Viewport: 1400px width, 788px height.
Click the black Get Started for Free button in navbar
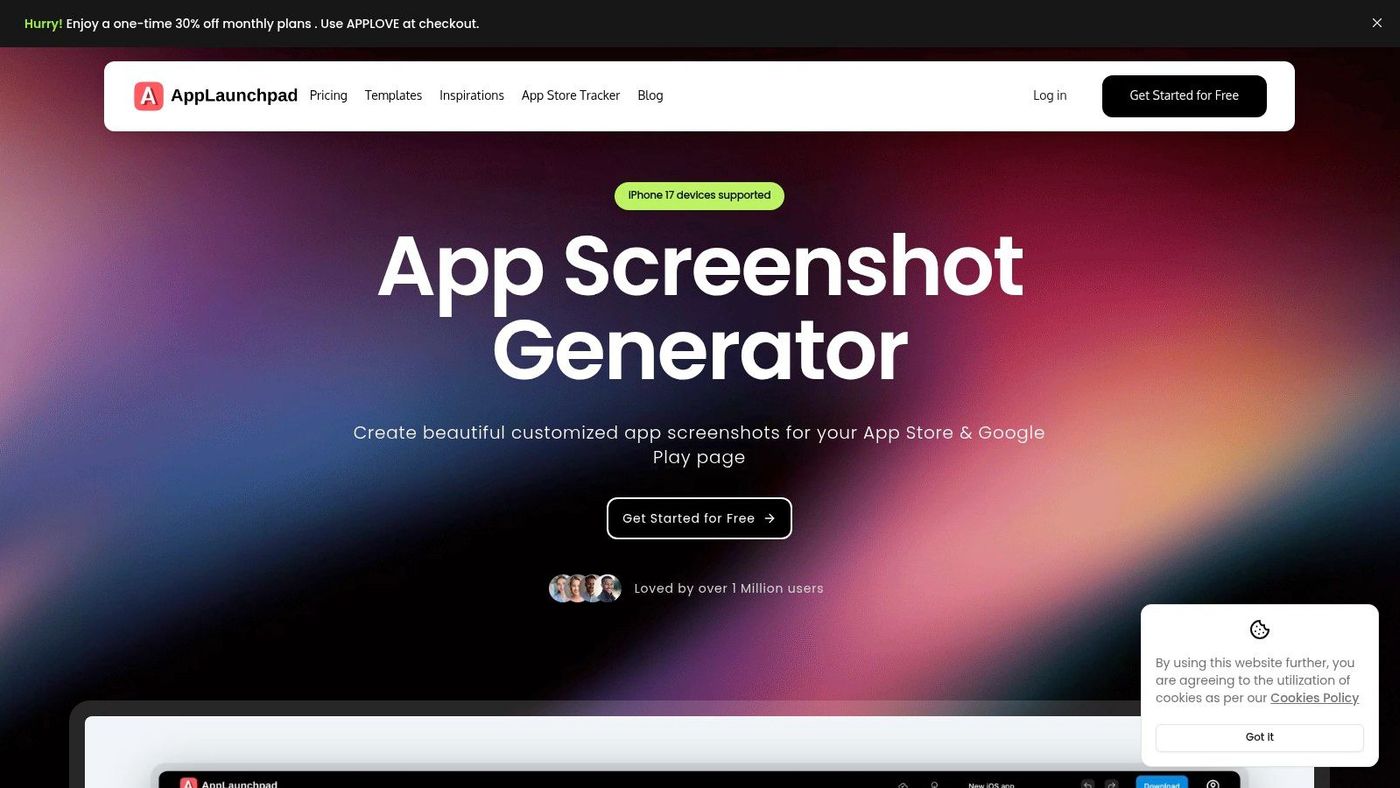[x=1184, y=96]
